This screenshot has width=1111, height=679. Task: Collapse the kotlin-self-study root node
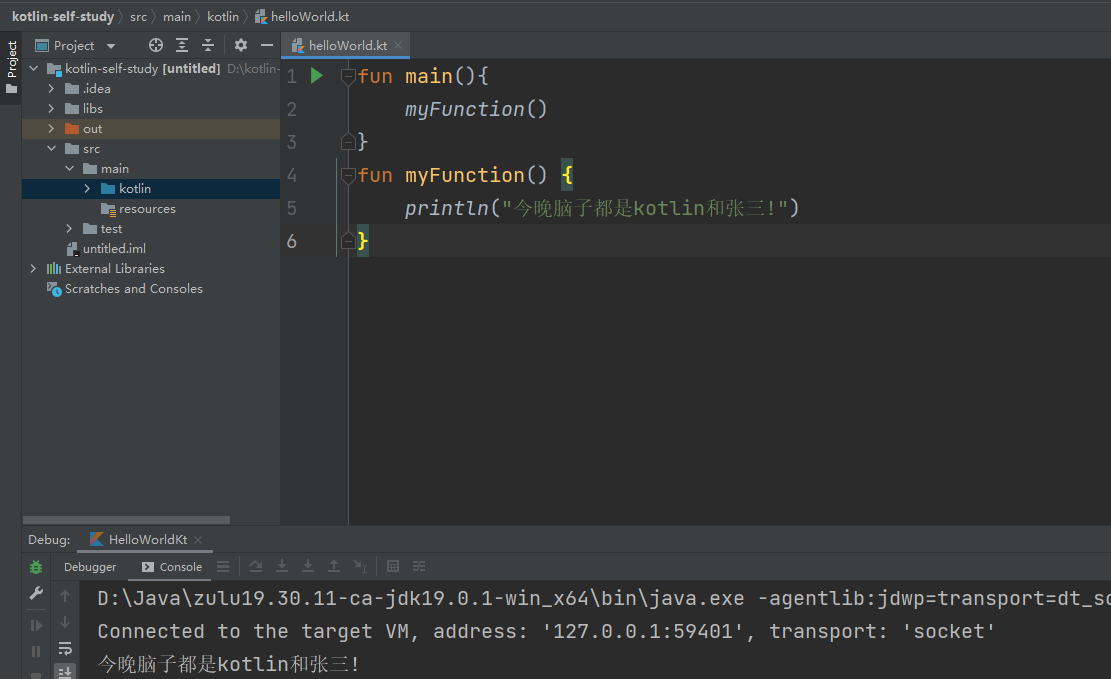point(33,69)
